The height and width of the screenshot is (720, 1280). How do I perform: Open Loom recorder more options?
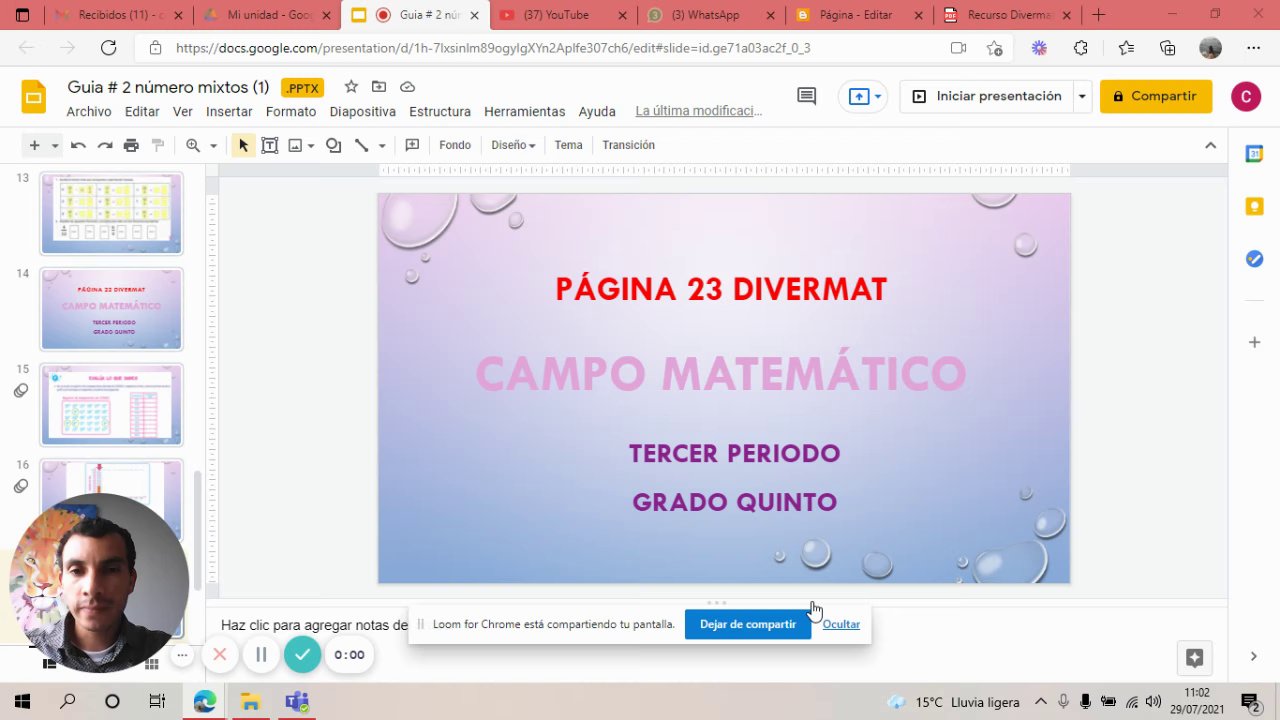pyautogui.click(x=182, y=655)
